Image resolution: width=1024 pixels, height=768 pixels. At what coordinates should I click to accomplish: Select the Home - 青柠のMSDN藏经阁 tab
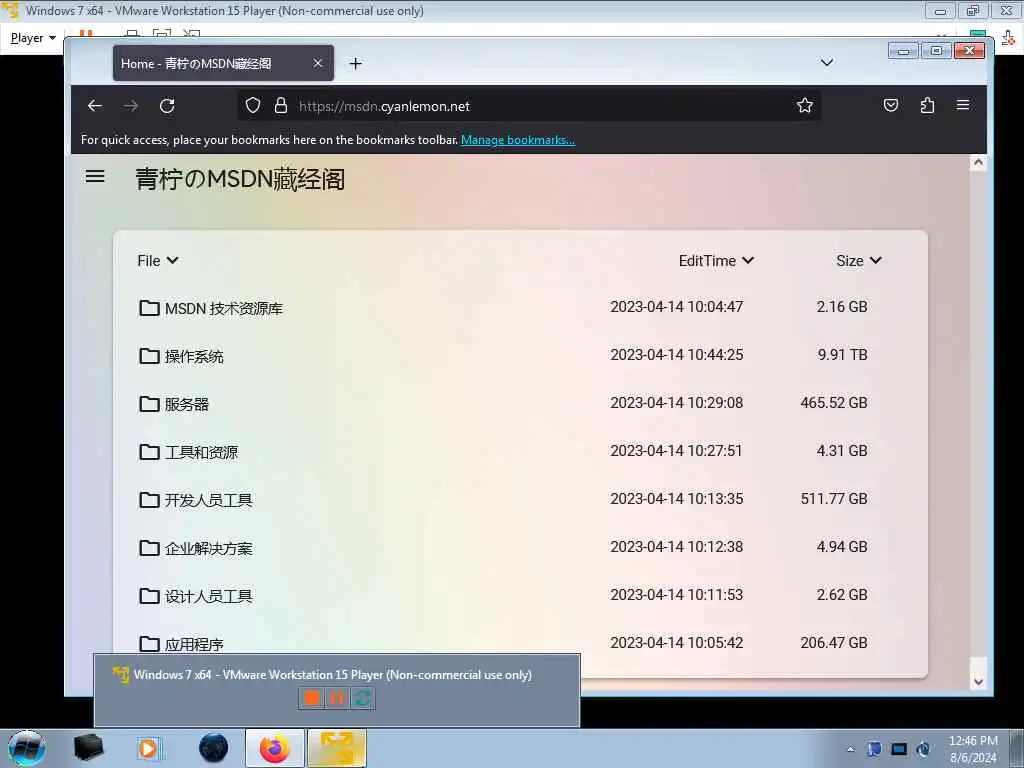(x=223, y=63)
